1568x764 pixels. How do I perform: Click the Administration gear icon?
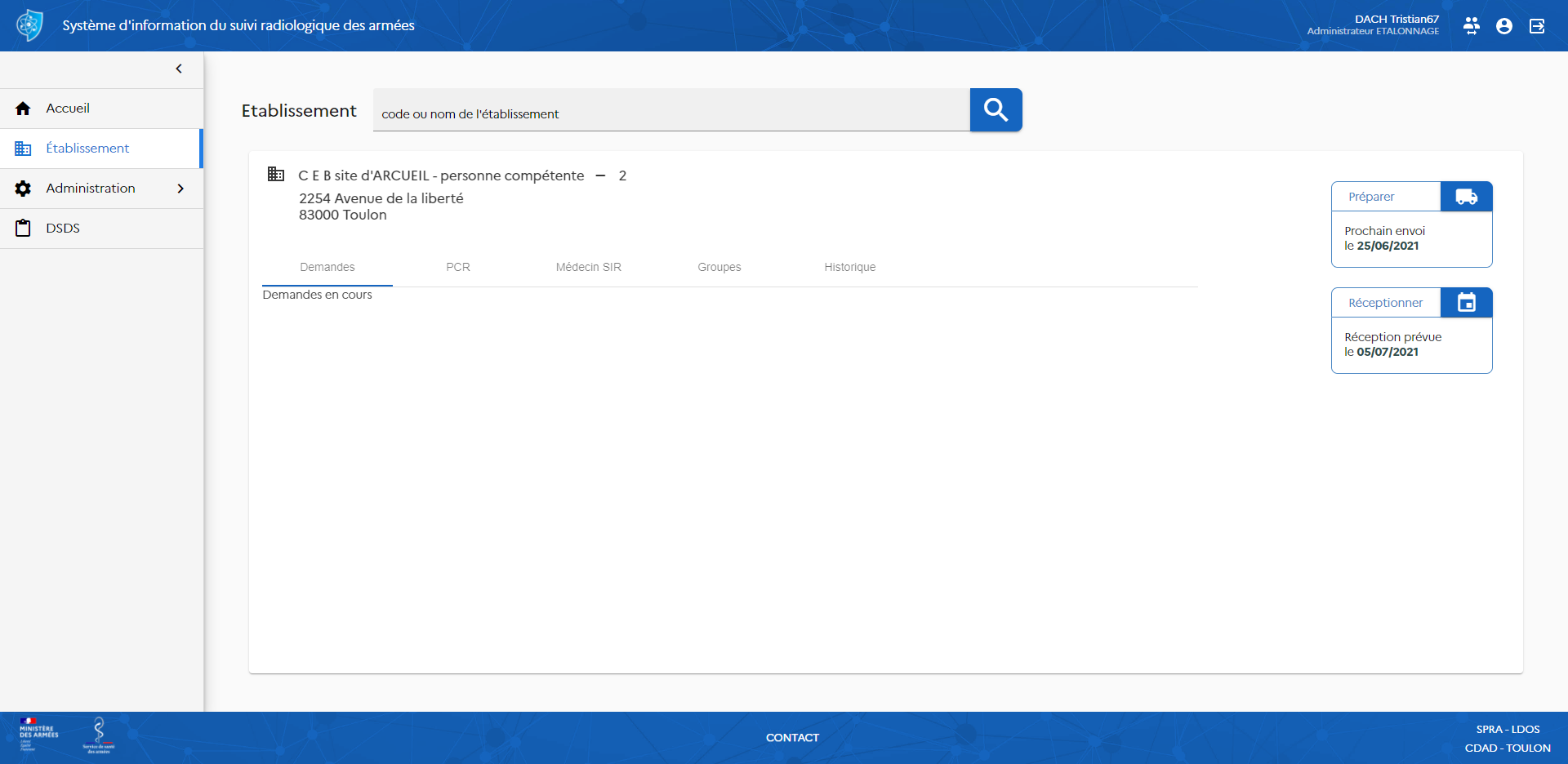22,188
